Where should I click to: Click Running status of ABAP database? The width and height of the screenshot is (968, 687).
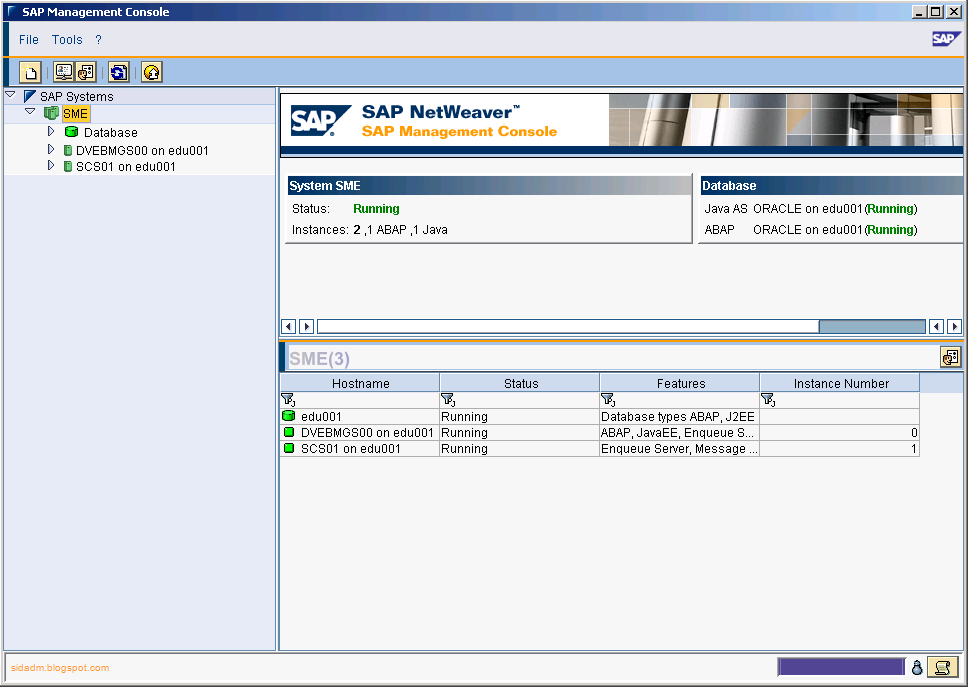(x=890, y=230)
